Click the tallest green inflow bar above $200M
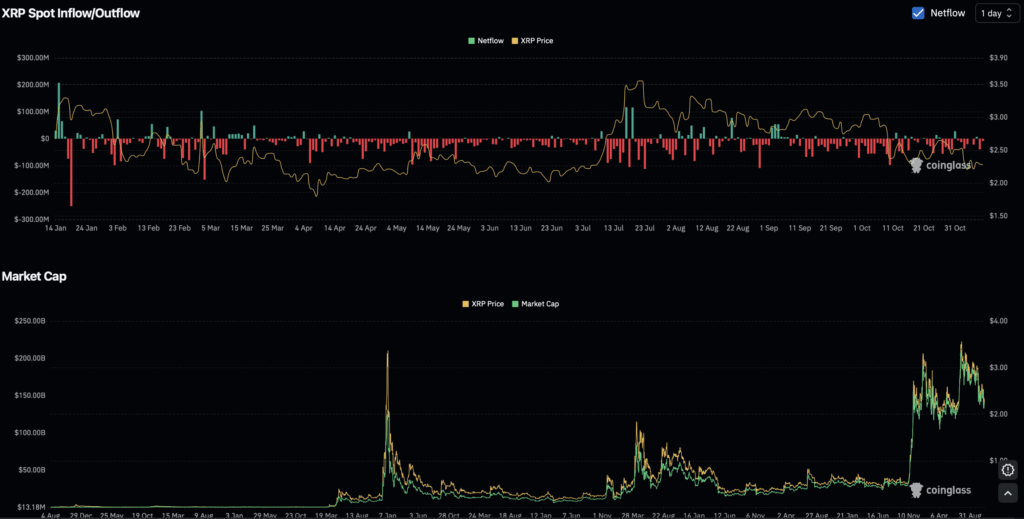1024x519 pixels. (59, 110)
